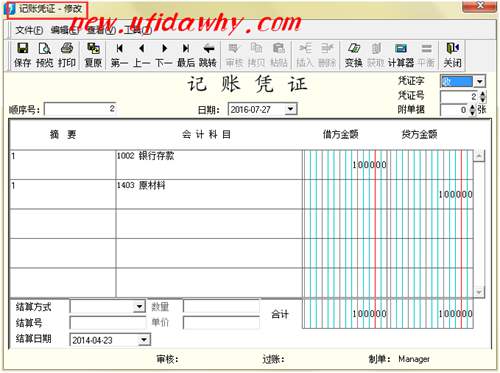Go to previous voucher 上一
The image size is (500, 373).
(142, 55)
